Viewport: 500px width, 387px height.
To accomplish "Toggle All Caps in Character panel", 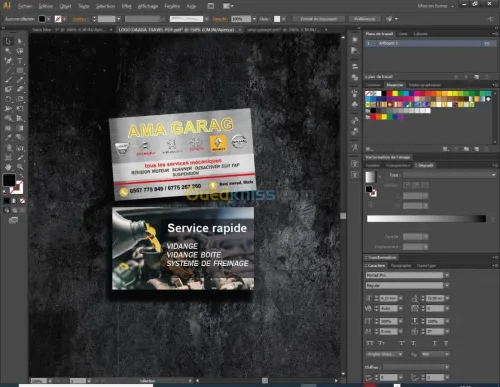I will [x=370, y=343].
